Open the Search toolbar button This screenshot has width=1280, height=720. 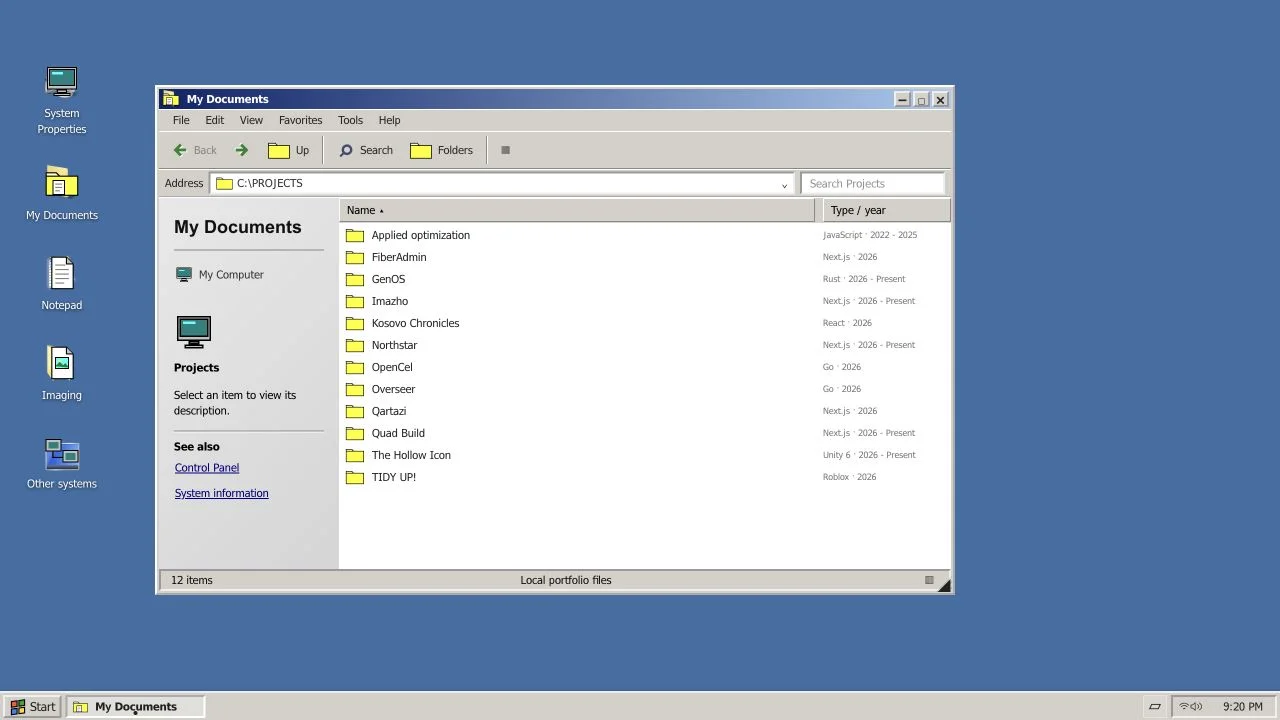pyautogui.click(x=365, y=150)
